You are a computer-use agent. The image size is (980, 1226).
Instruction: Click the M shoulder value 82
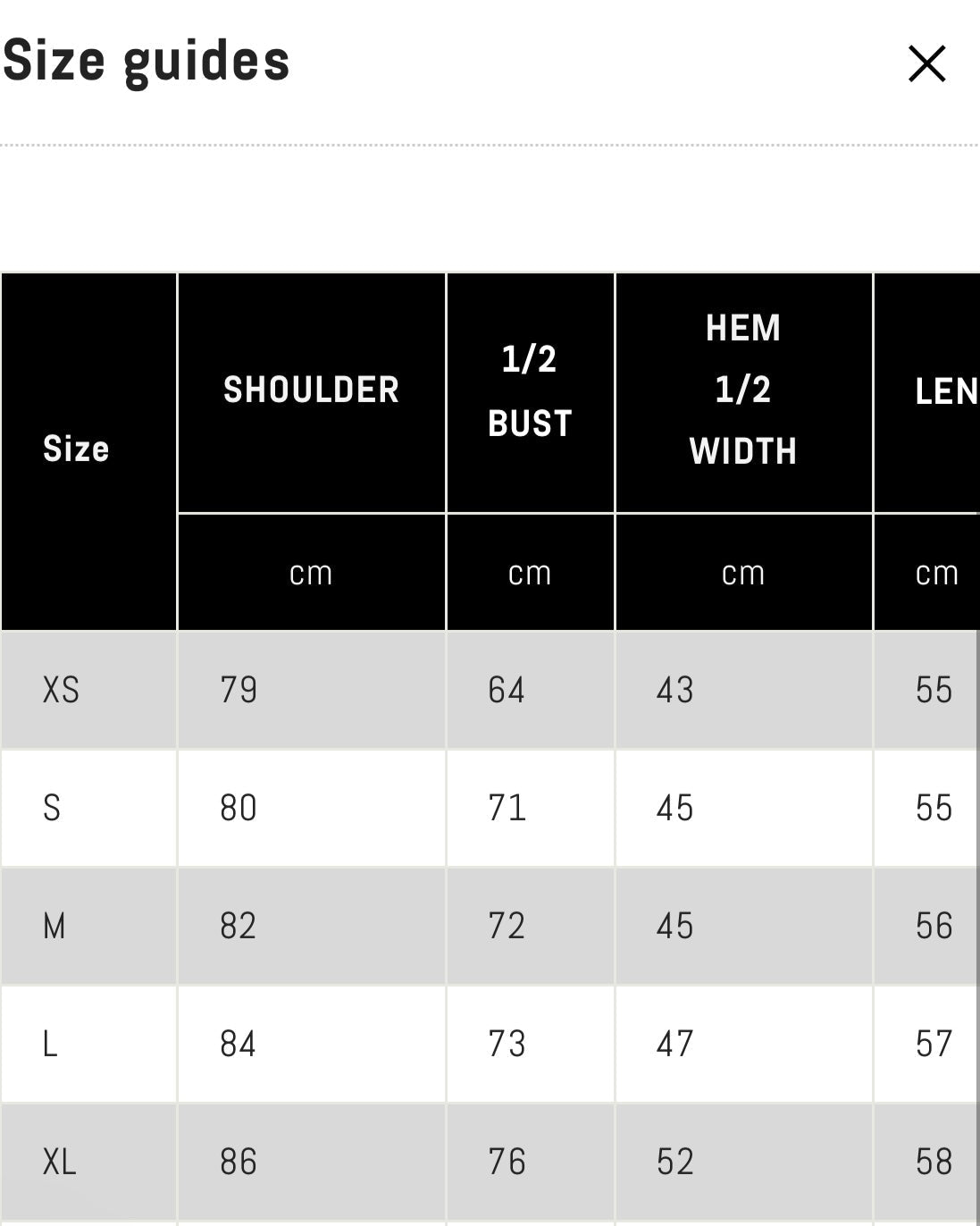tap(239, 926)
